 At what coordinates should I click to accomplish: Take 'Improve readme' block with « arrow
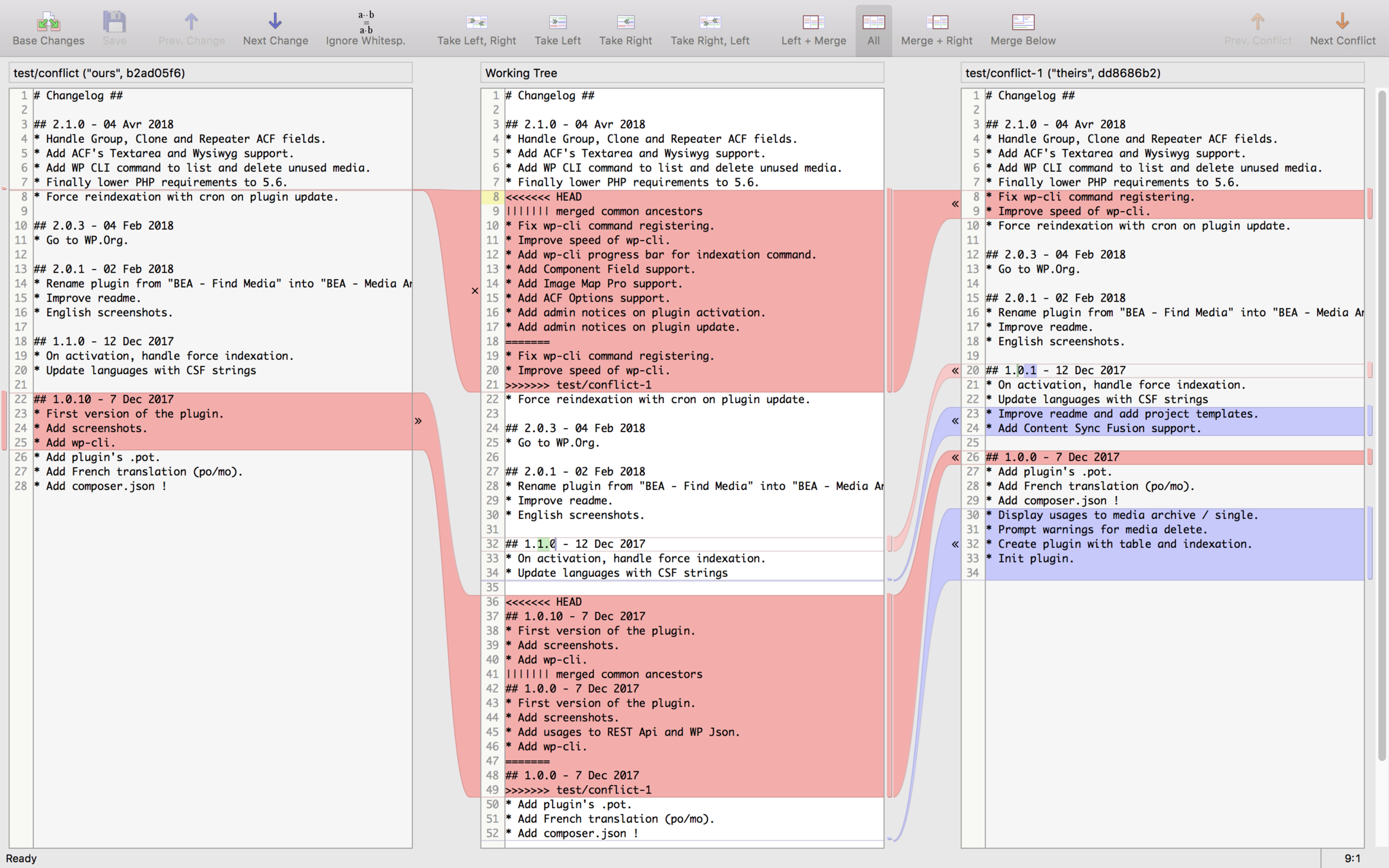coord(955,421)
